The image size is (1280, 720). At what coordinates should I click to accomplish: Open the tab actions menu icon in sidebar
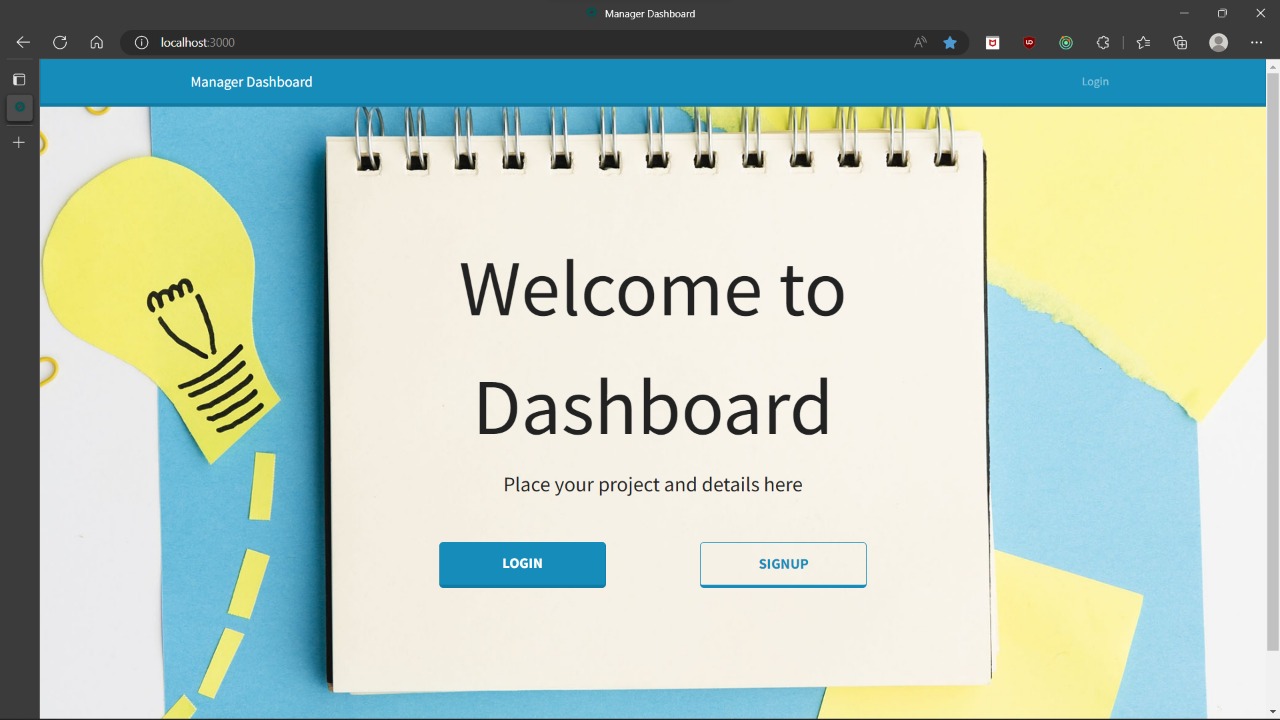(19, 79)
